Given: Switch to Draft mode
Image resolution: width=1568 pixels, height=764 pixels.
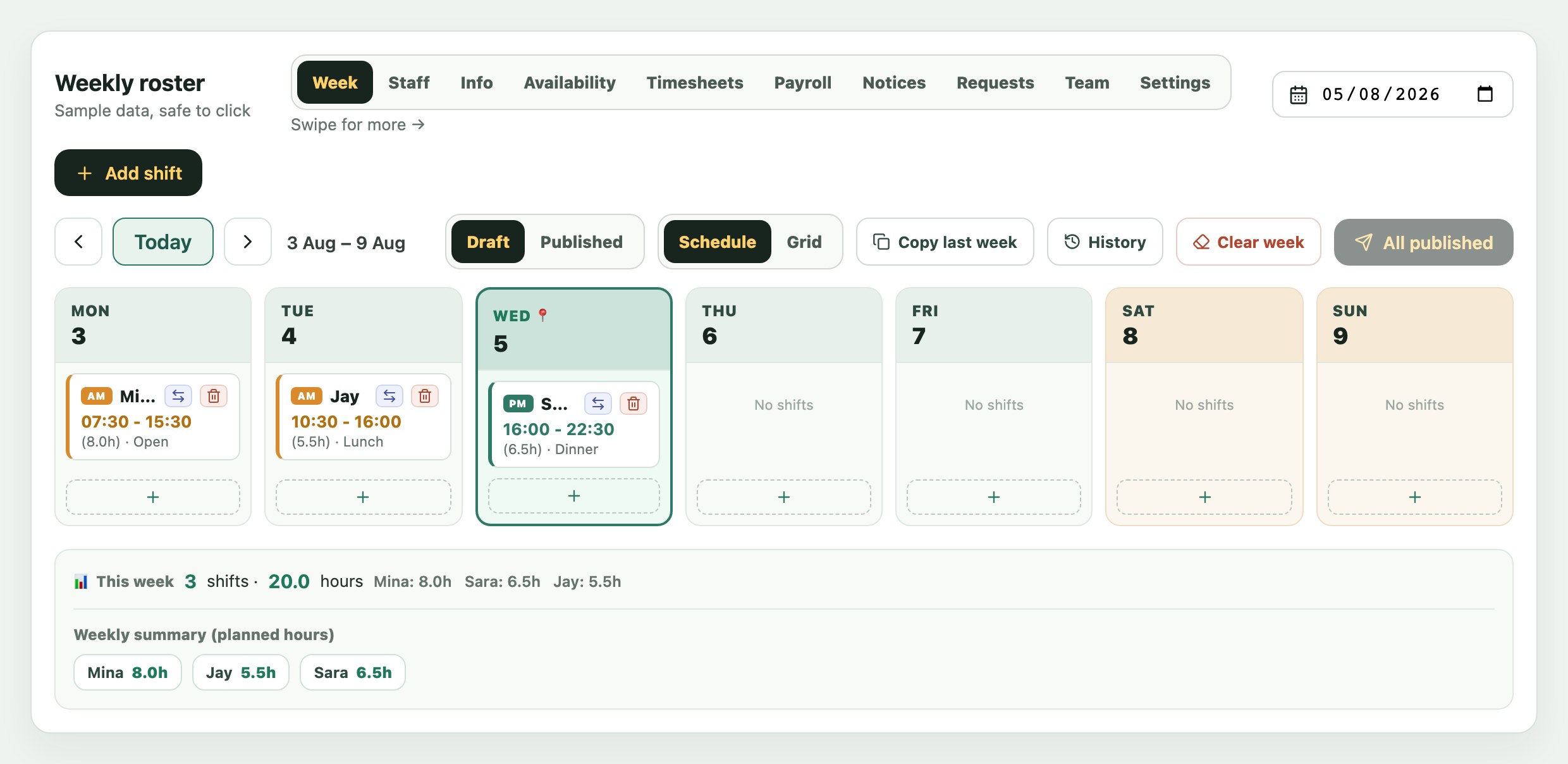Looking at the screenshot, I should coord(488,242).
